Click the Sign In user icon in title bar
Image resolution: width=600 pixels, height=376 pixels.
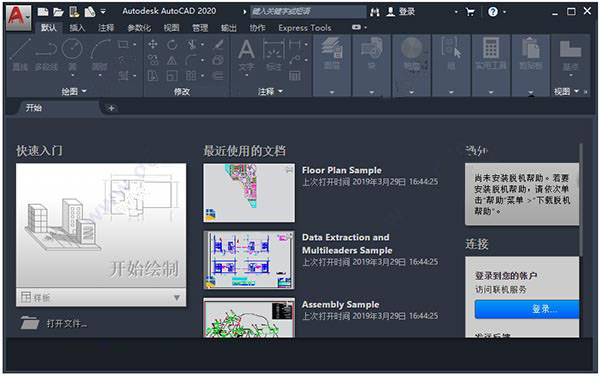pyautogui.click(x=390, y=12)
